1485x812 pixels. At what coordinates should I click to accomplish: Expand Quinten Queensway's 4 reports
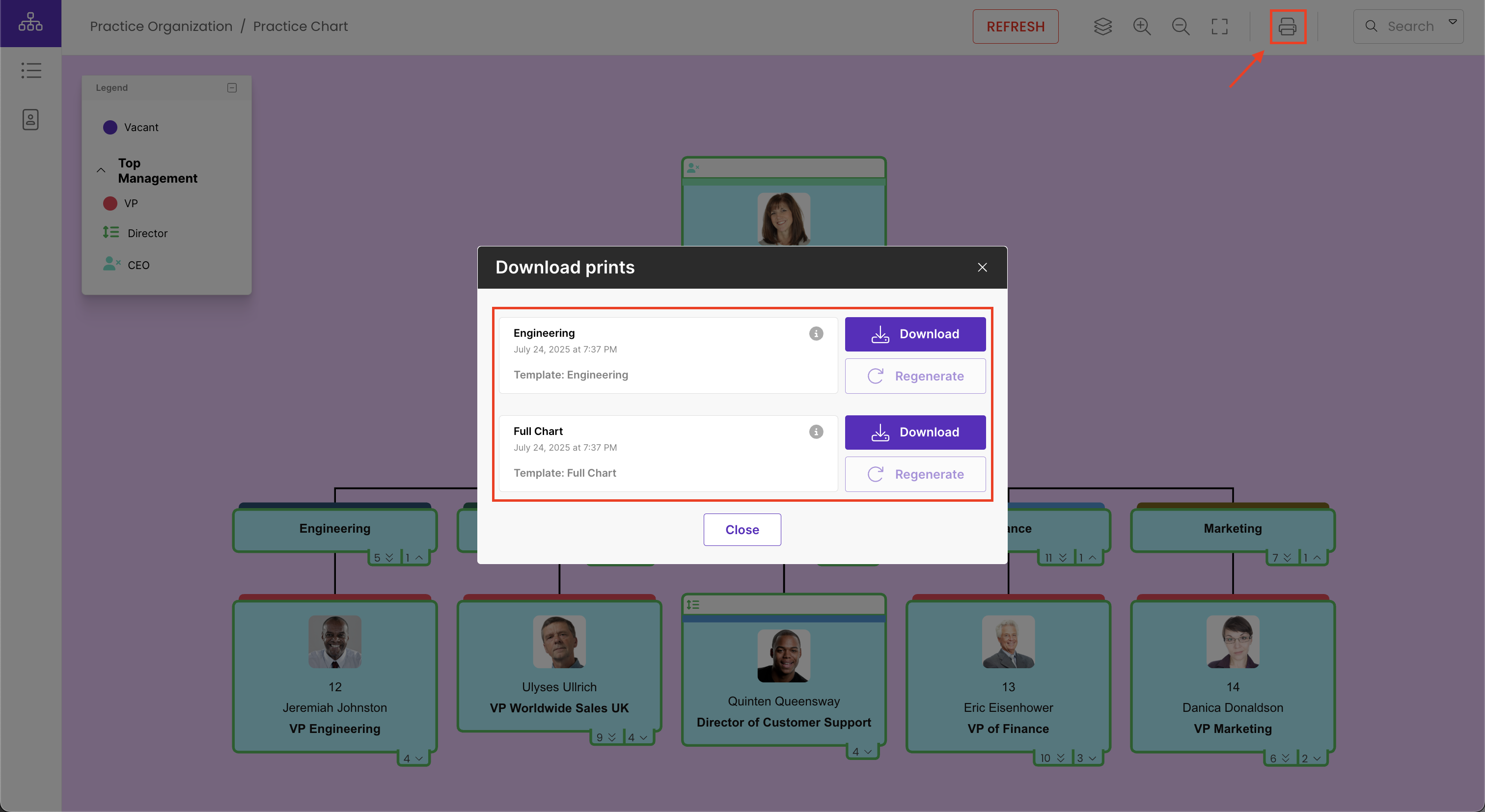(862, 752)
